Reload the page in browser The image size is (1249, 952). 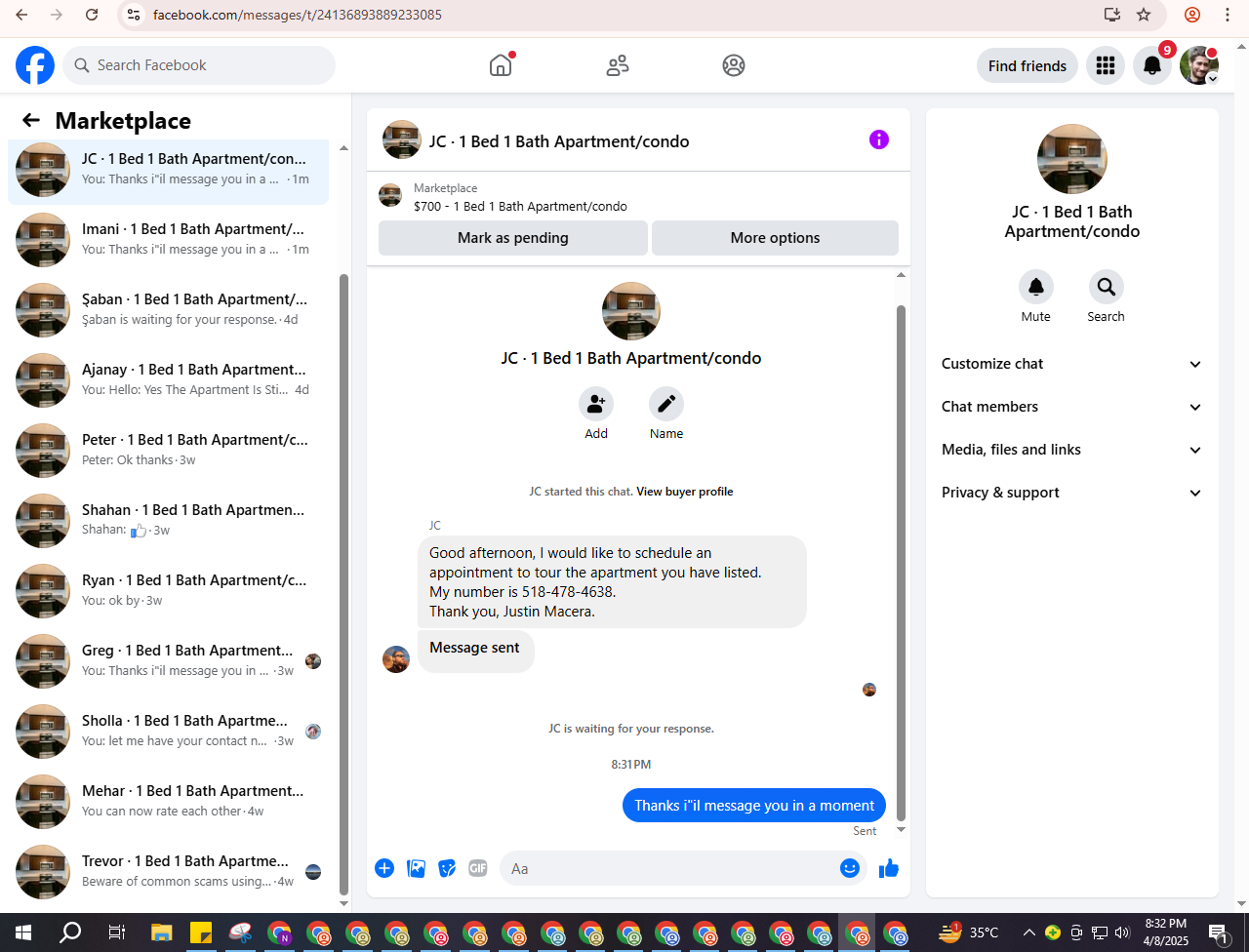[x=92, y=15]
